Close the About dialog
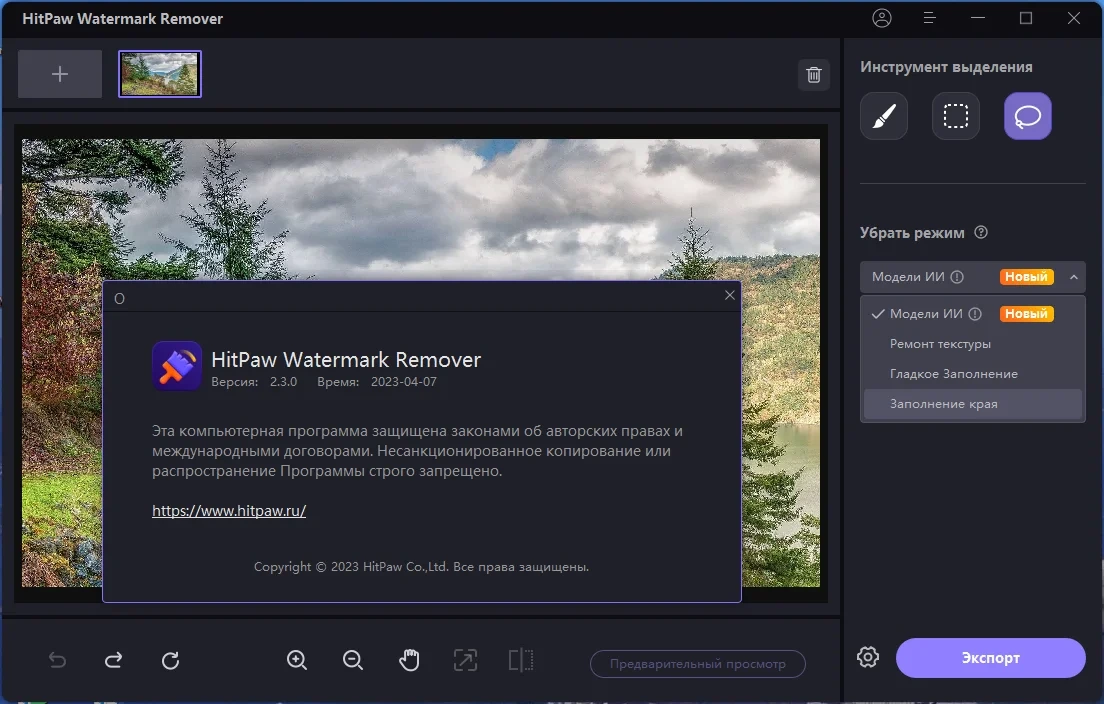Screen dimensions: 1104x704 (x=729, y=296)
